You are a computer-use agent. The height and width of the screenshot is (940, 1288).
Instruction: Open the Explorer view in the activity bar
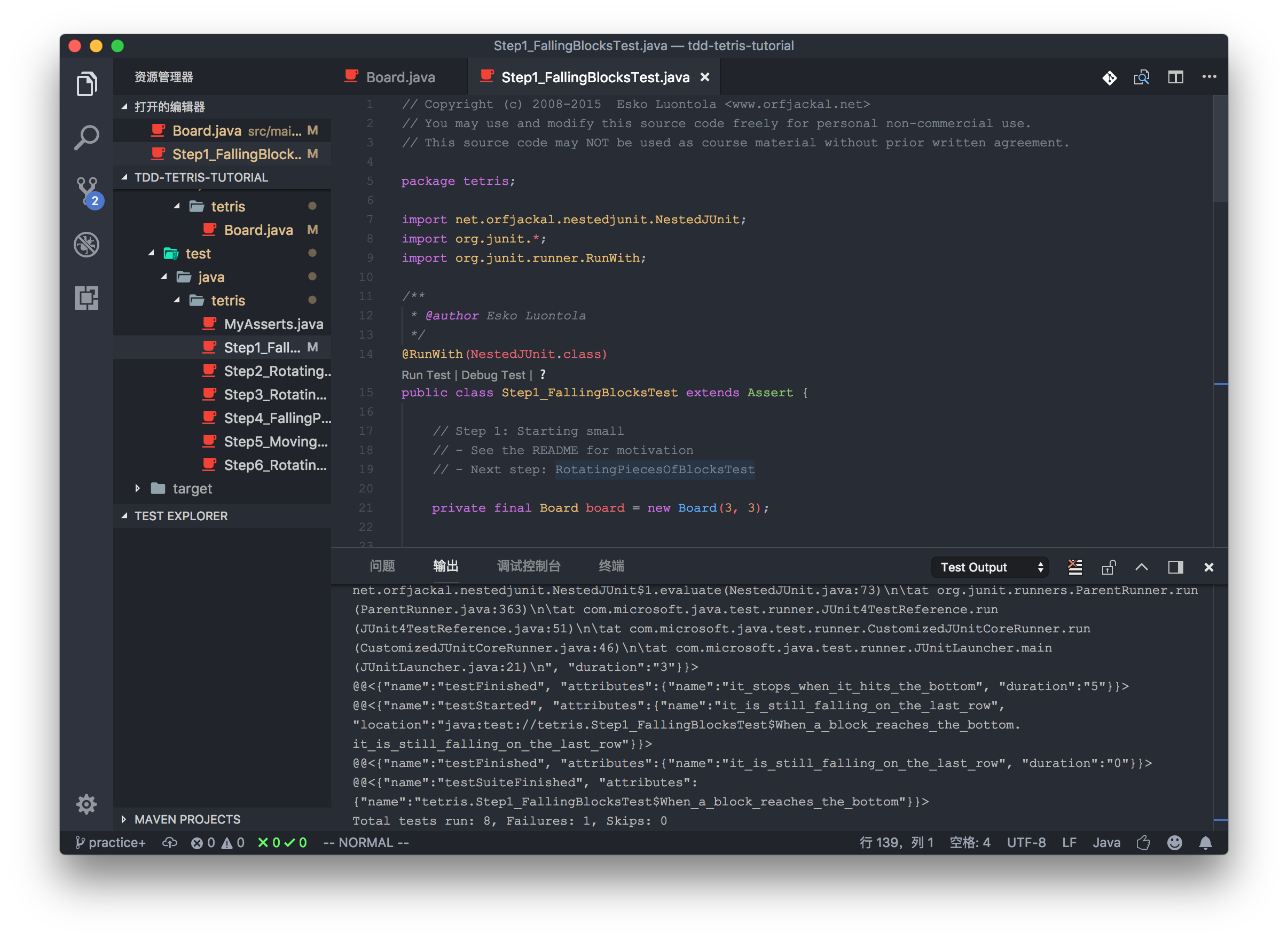click(x=87, y=83)
